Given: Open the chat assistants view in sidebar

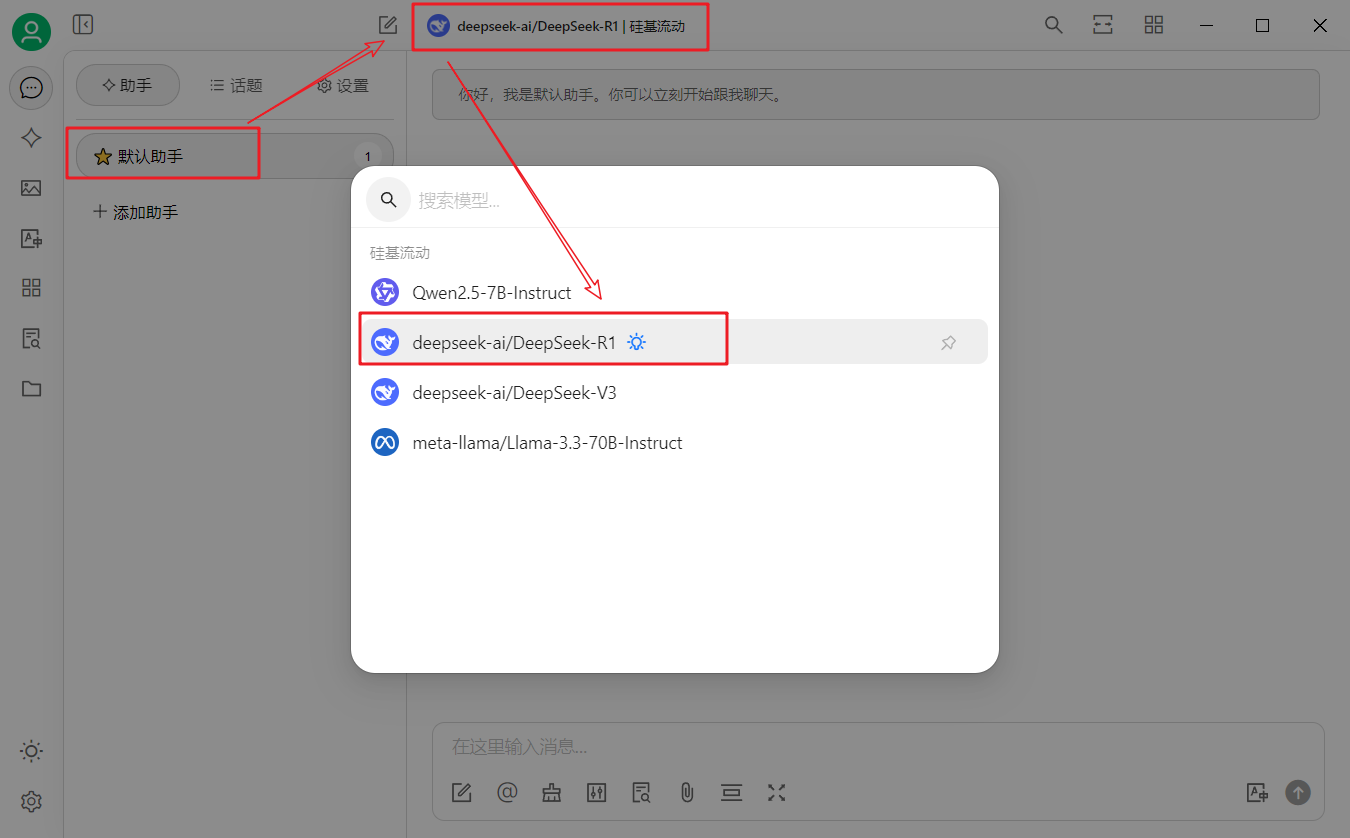Looking at the screenshot, I should pyautogui.click(x=31, y=88).
